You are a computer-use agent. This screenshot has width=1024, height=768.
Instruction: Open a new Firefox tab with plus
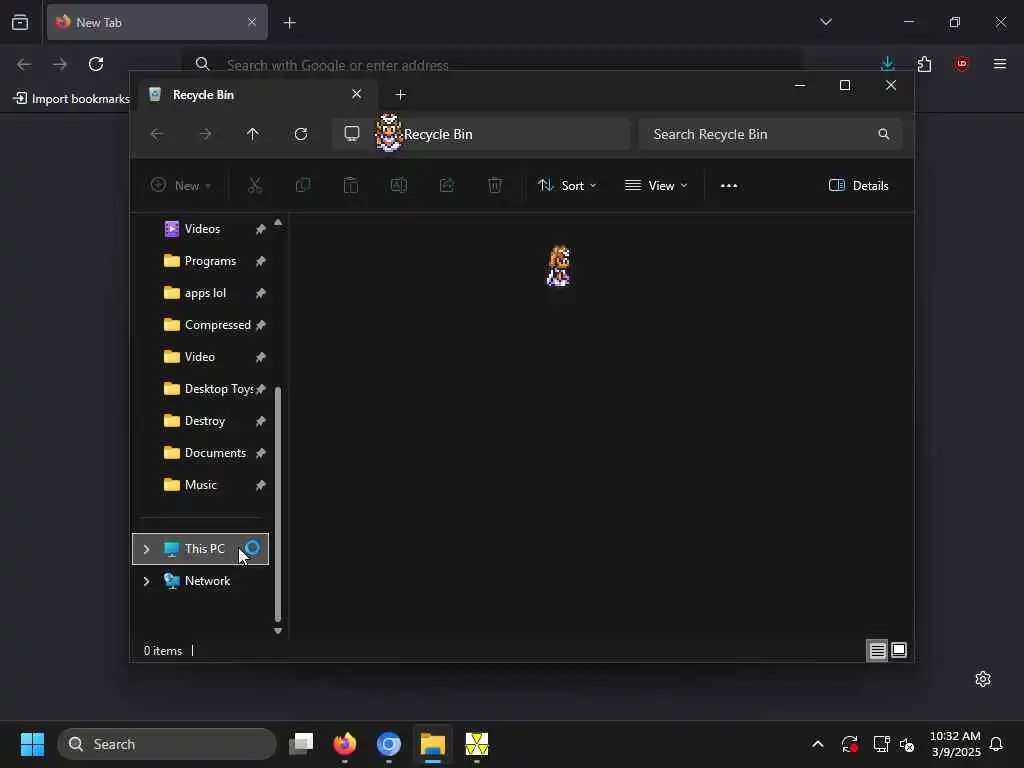[x=289, y=23]
